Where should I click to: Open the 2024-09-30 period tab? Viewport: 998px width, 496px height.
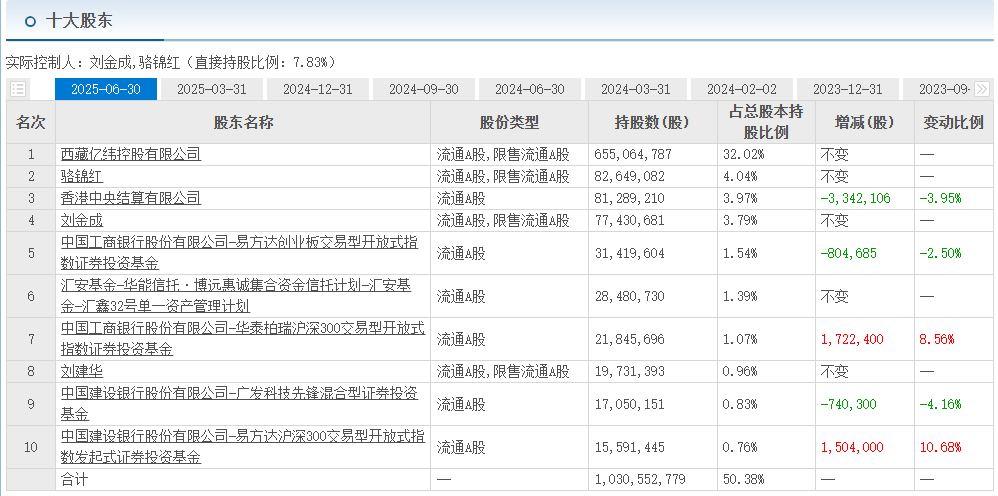click(x=424, y=89)
